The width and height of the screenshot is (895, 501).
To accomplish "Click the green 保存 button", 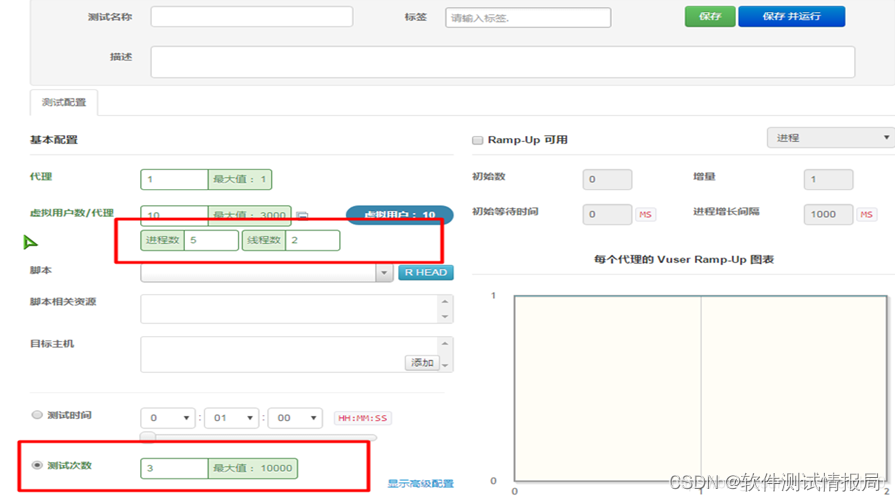I will (709, 17).
